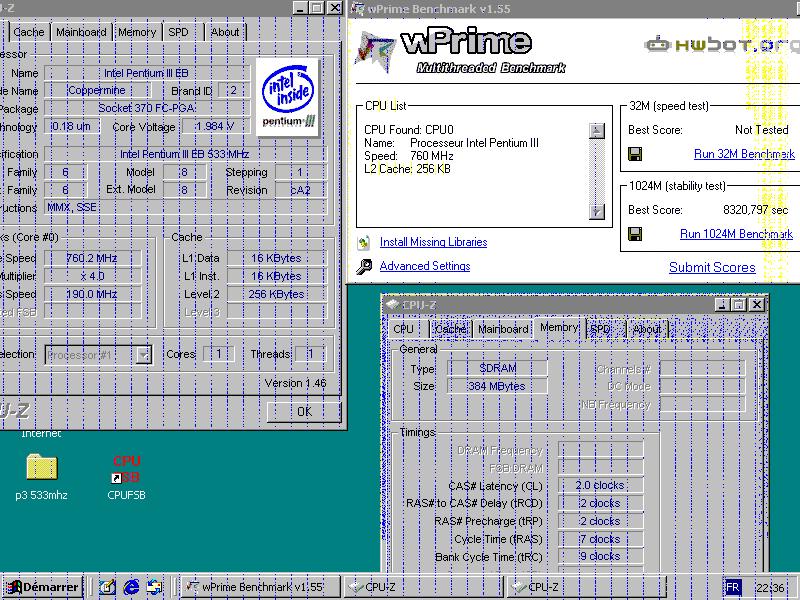Click the memory Type field SDRAM
Screen dimensions: 800x600
(x=497, y=368)
